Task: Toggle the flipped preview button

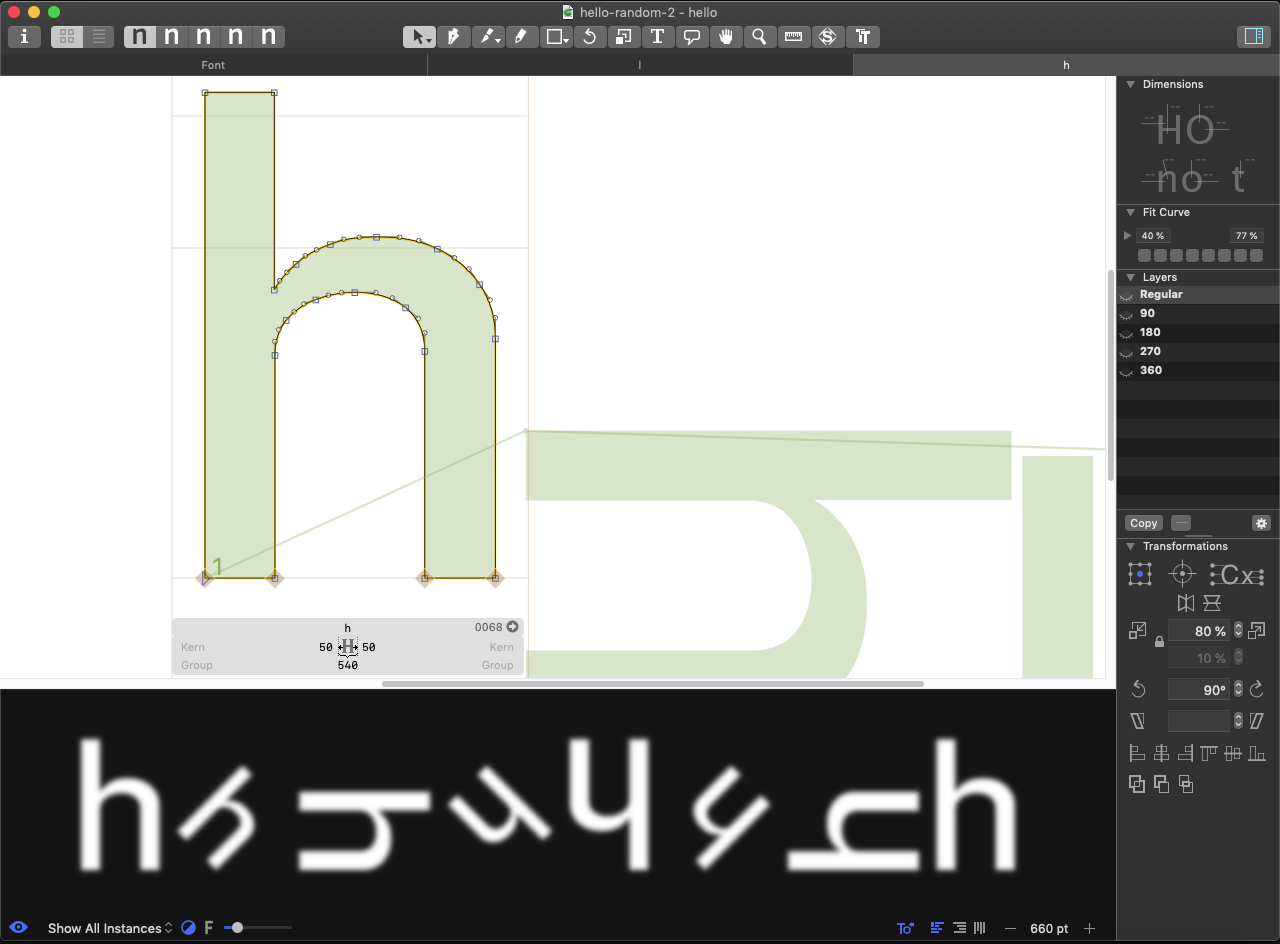Action: 905,928
